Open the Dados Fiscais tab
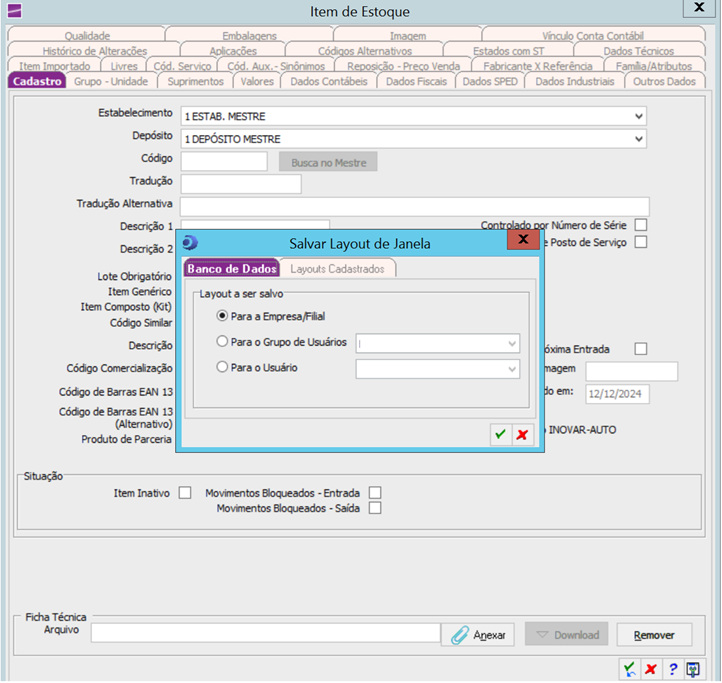 coord(417,81)
